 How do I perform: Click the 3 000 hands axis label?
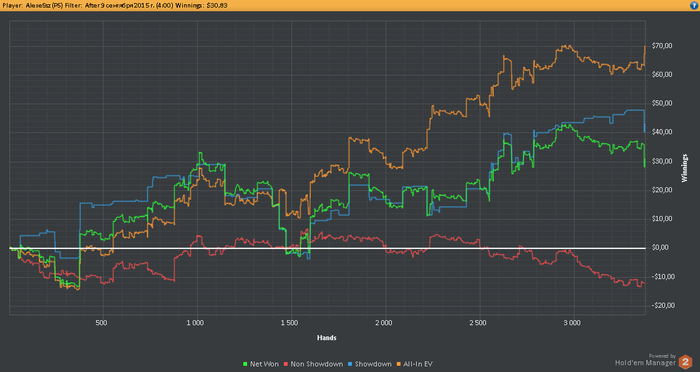572,323
